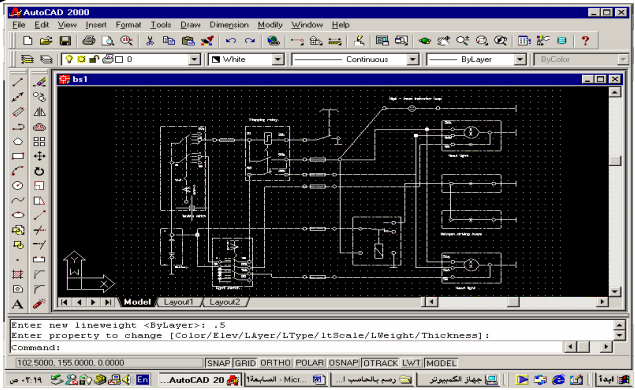Go to last layout tab arrow
The image size is (635, 390).
point(108,302)
